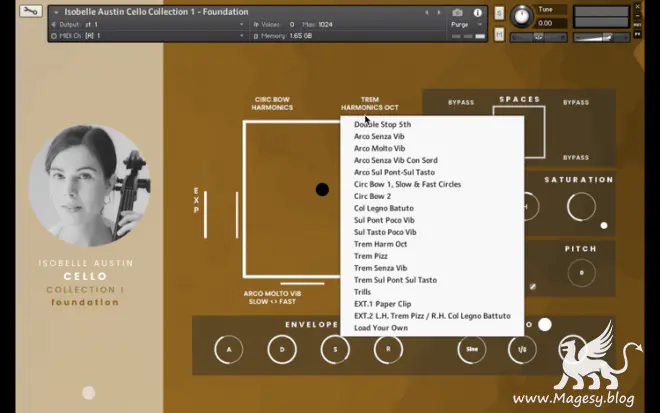The width and height of the screenshot is (660, 413).
Task: Toggle the Mute M button
Action: pos(499,35)
